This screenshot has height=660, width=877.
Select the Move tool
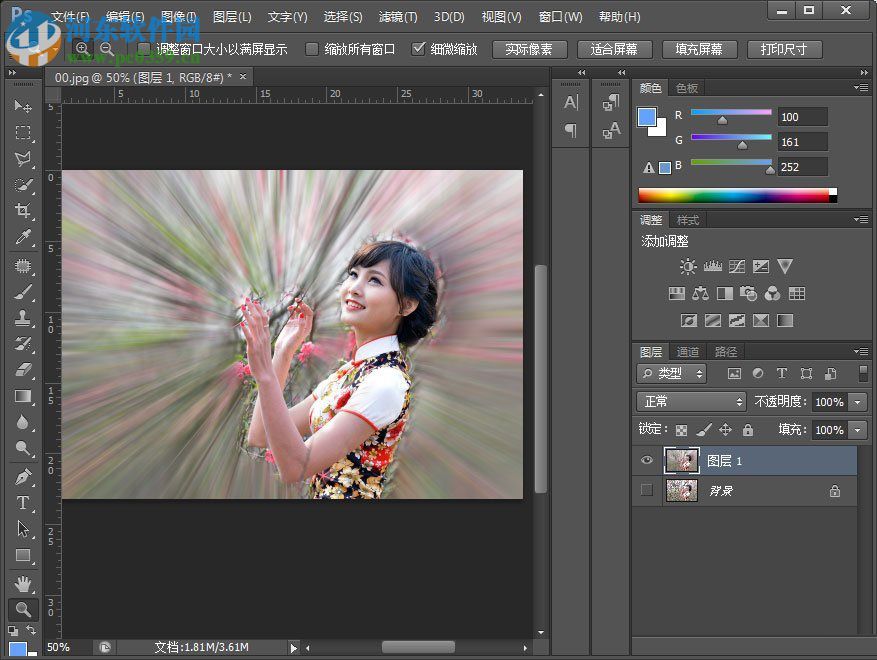[x=22, y=106]
